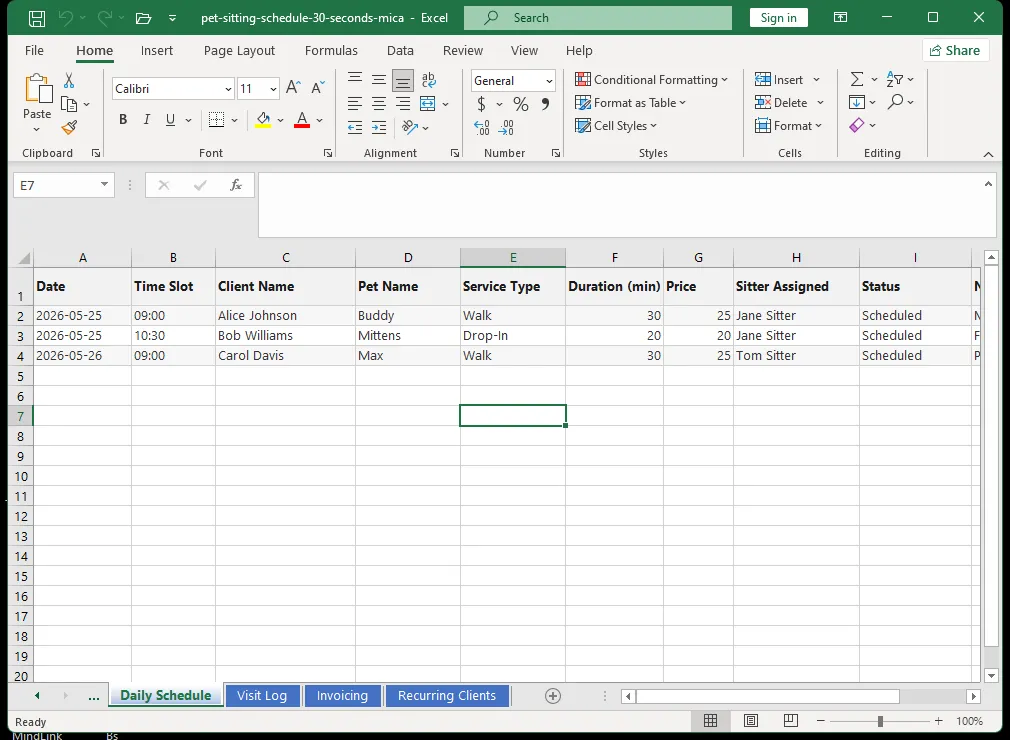Image resolution: width=1010 pixels, height=740 pixels.
Task: Toggle Center alignment
Action: tap(379, 104)
